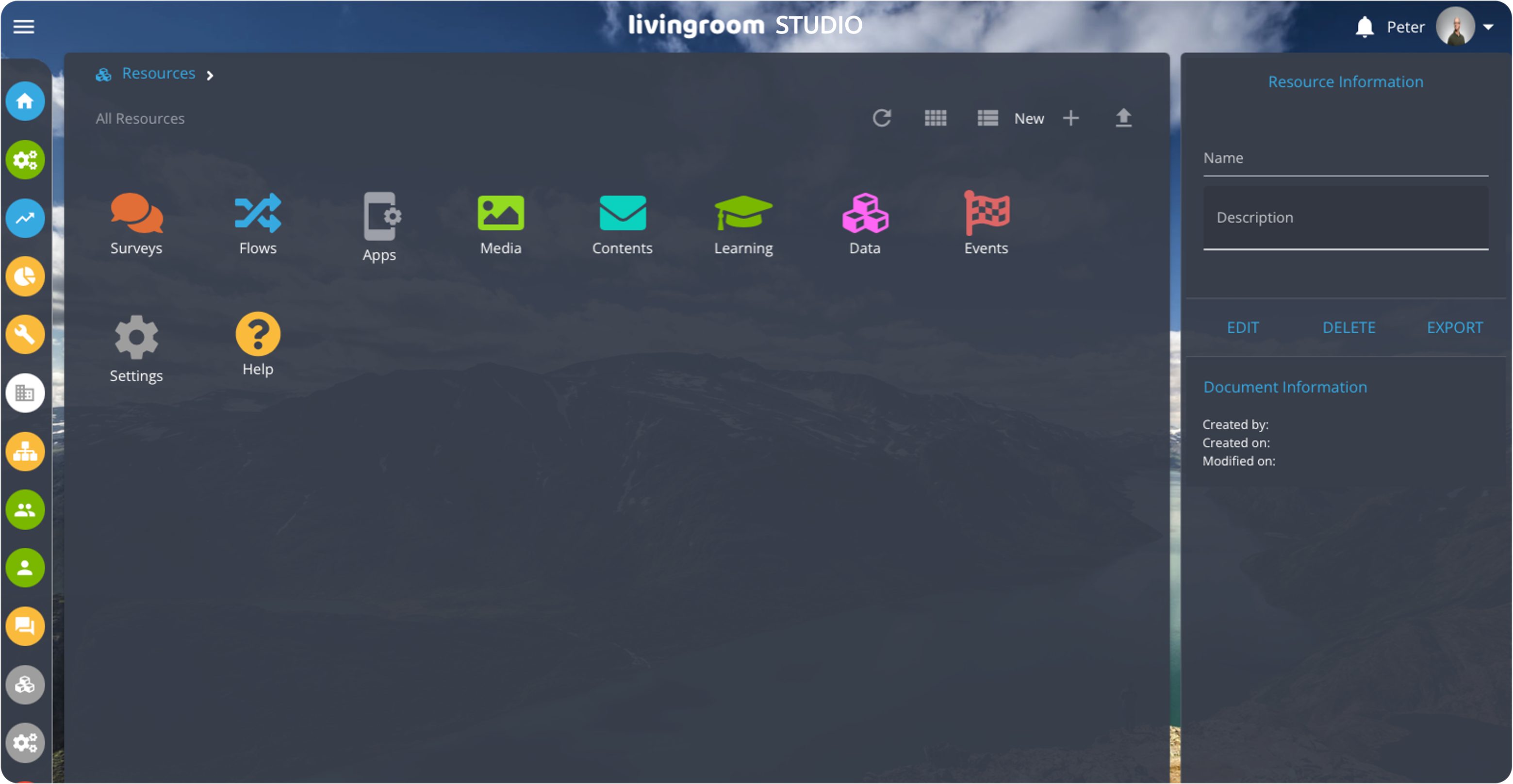Open the gray gears sidebar icon
Screen dimensions: 1513x784
coord(25,743)
